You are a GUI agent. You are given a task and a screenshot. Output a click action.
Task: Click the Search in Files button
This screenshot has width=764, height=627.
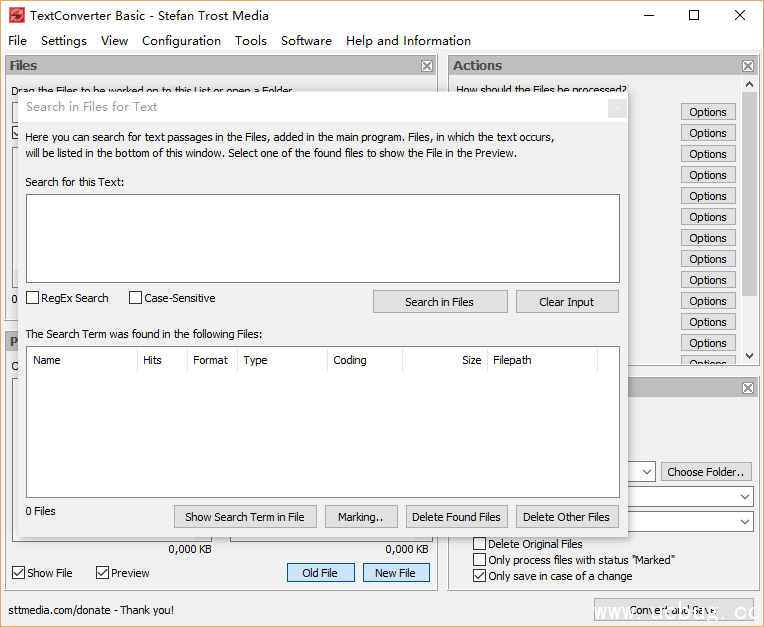coord(440,302)
